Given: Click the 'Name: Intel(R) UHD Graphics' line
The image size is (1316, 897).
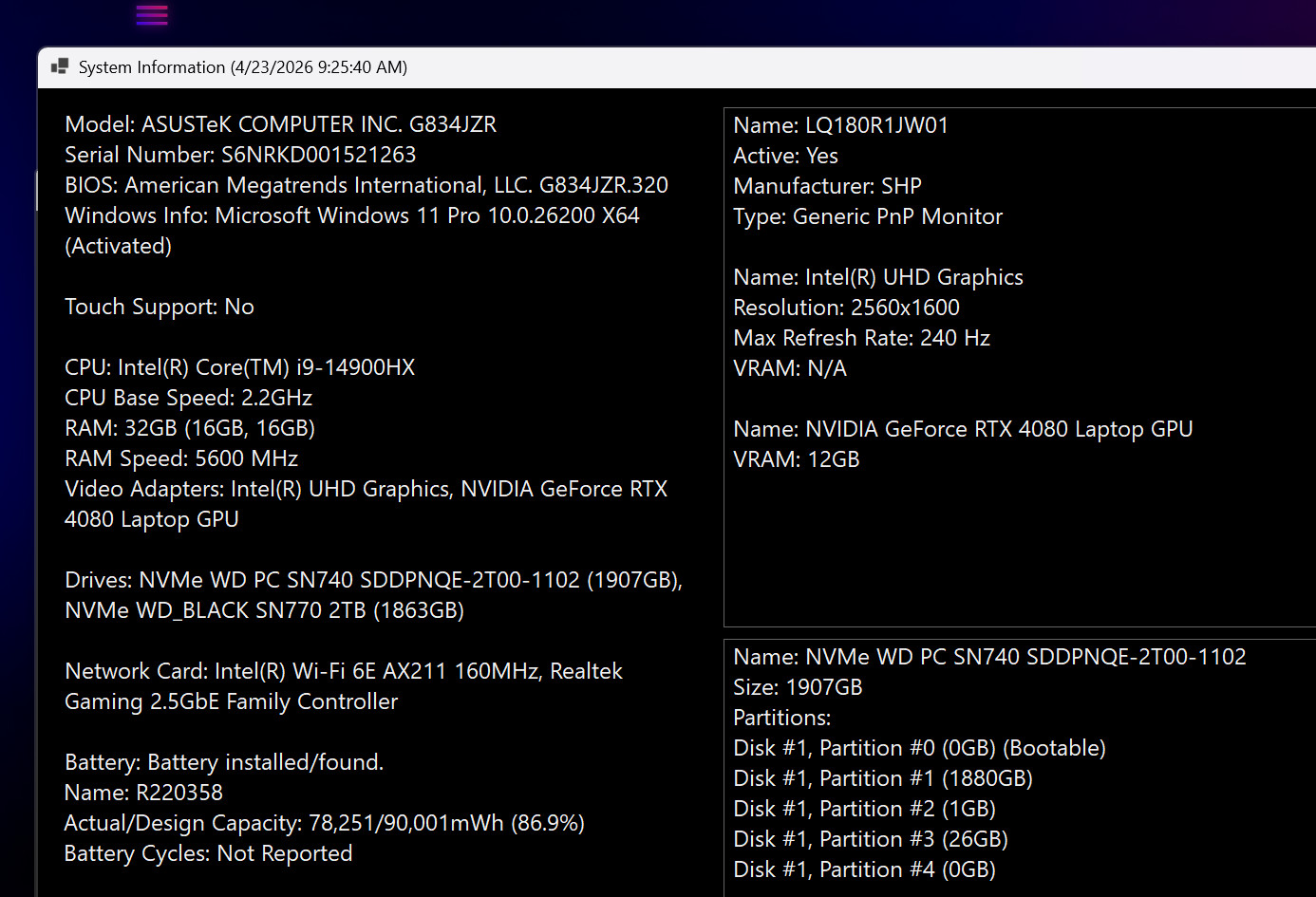Looking at the screenshot, I should pyautogui.click(x=878, y=277).
